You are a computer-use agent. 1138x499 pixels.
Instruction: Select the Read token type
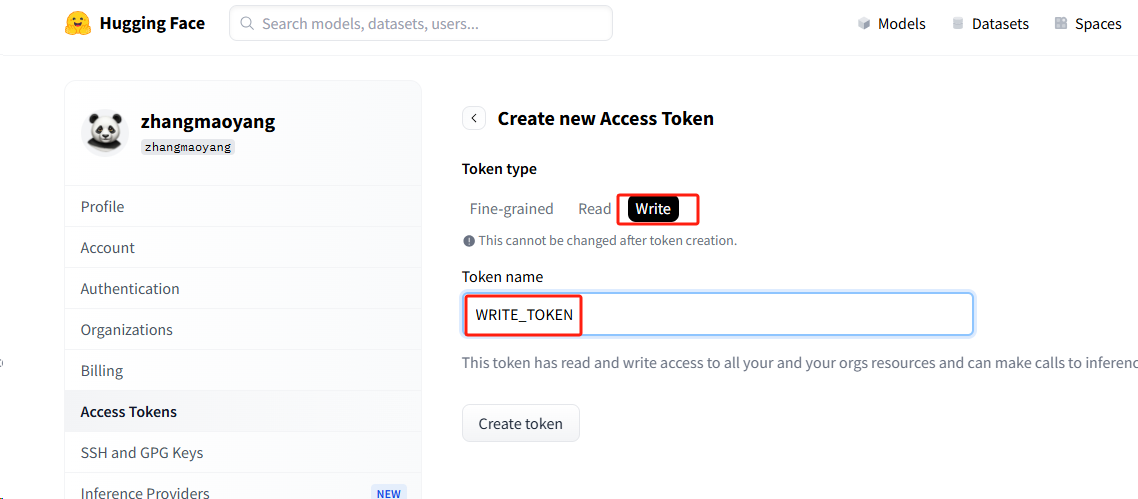pyautogui.click(x=594, y=209)
